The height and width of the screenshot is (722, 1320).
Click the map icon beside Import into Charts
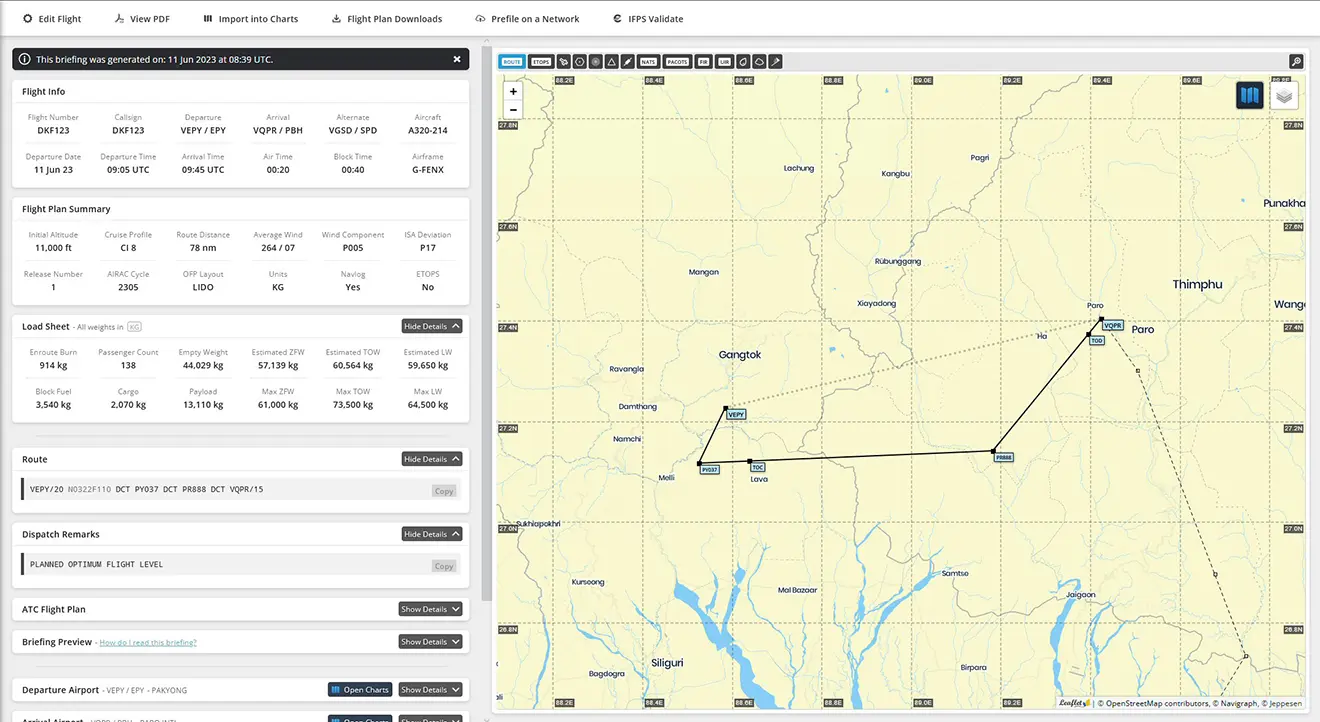click(x=207, y=19)
